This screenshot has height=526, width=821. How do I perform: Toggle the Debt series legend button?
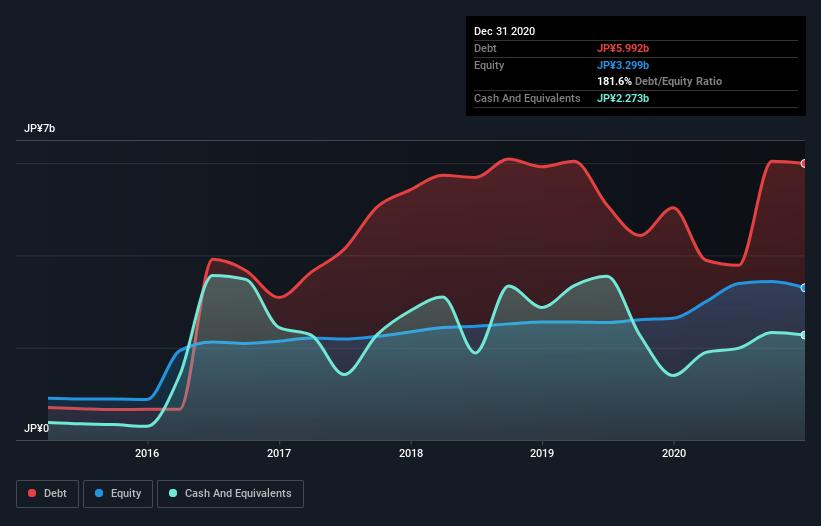pyautogui.click(x=48, y=494)
